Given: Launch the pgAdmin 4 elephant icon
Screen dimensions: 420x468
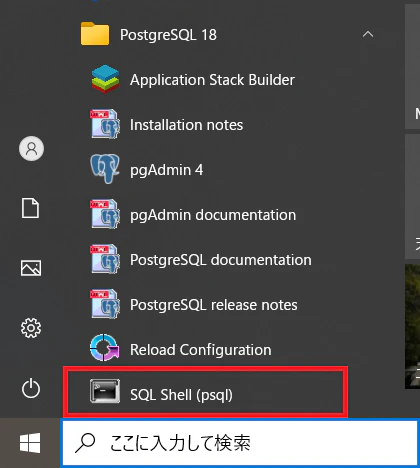Looking at the screenshot, I should click(x=105, y=169).
